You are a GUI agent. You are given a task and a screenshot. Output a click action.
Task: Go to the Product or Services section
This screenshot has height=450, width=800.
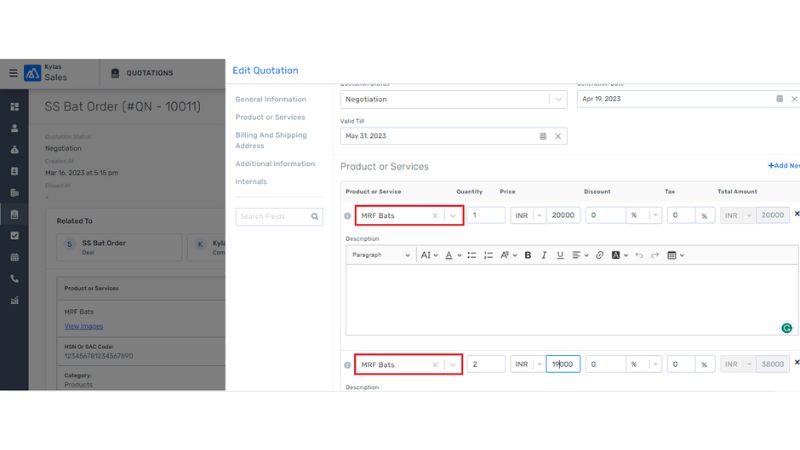pyautogui.click(x=270, y=117)
